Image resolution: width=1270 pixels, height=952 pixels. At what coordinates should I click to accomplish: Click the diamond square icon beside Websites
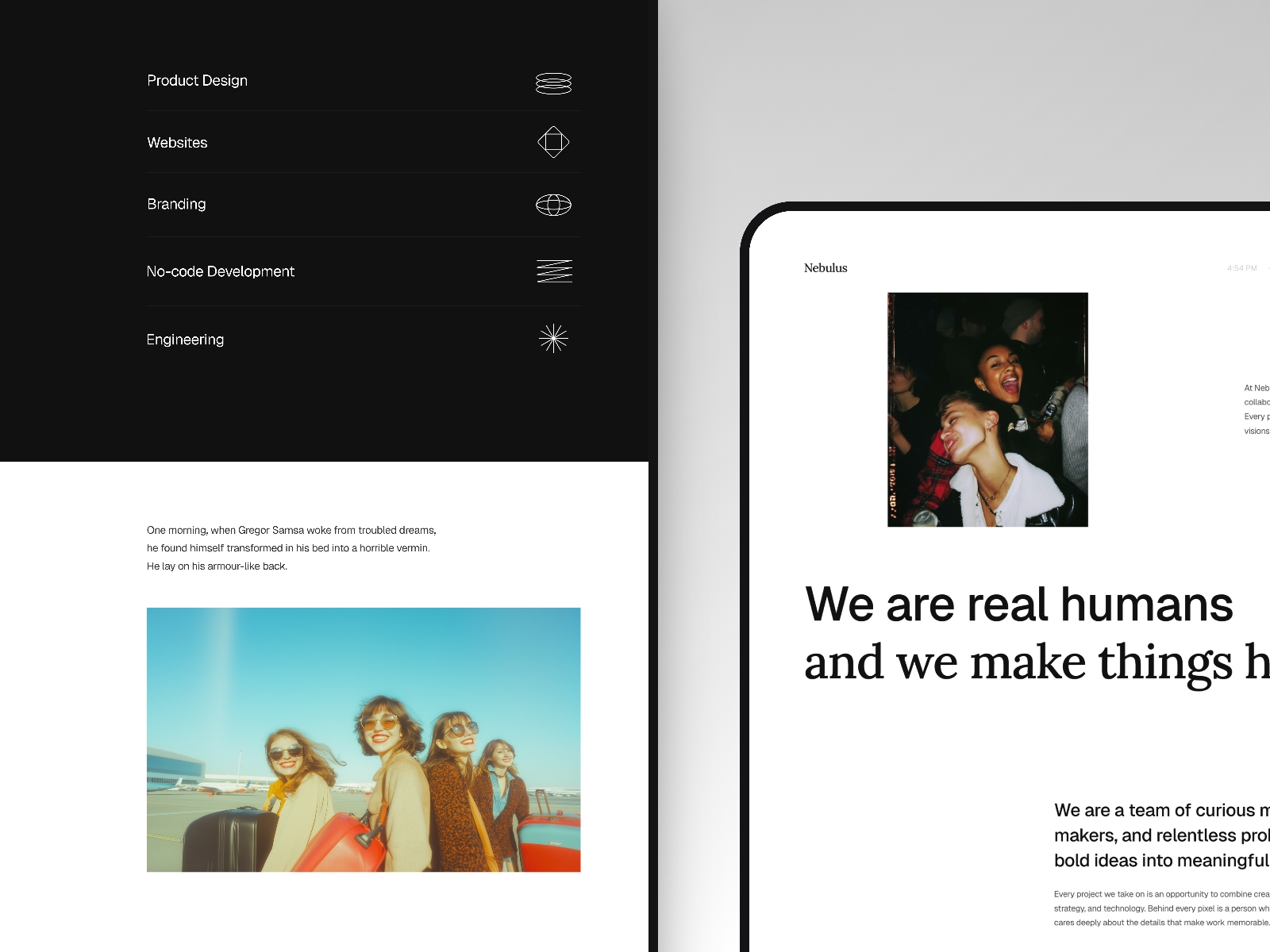(553, 142)
